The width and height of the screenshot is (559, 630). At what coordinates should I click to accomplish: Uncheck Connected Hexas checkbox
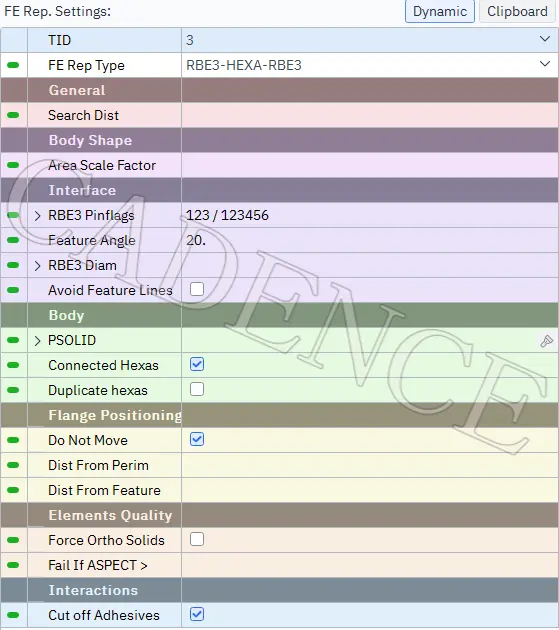coord(197,364)
